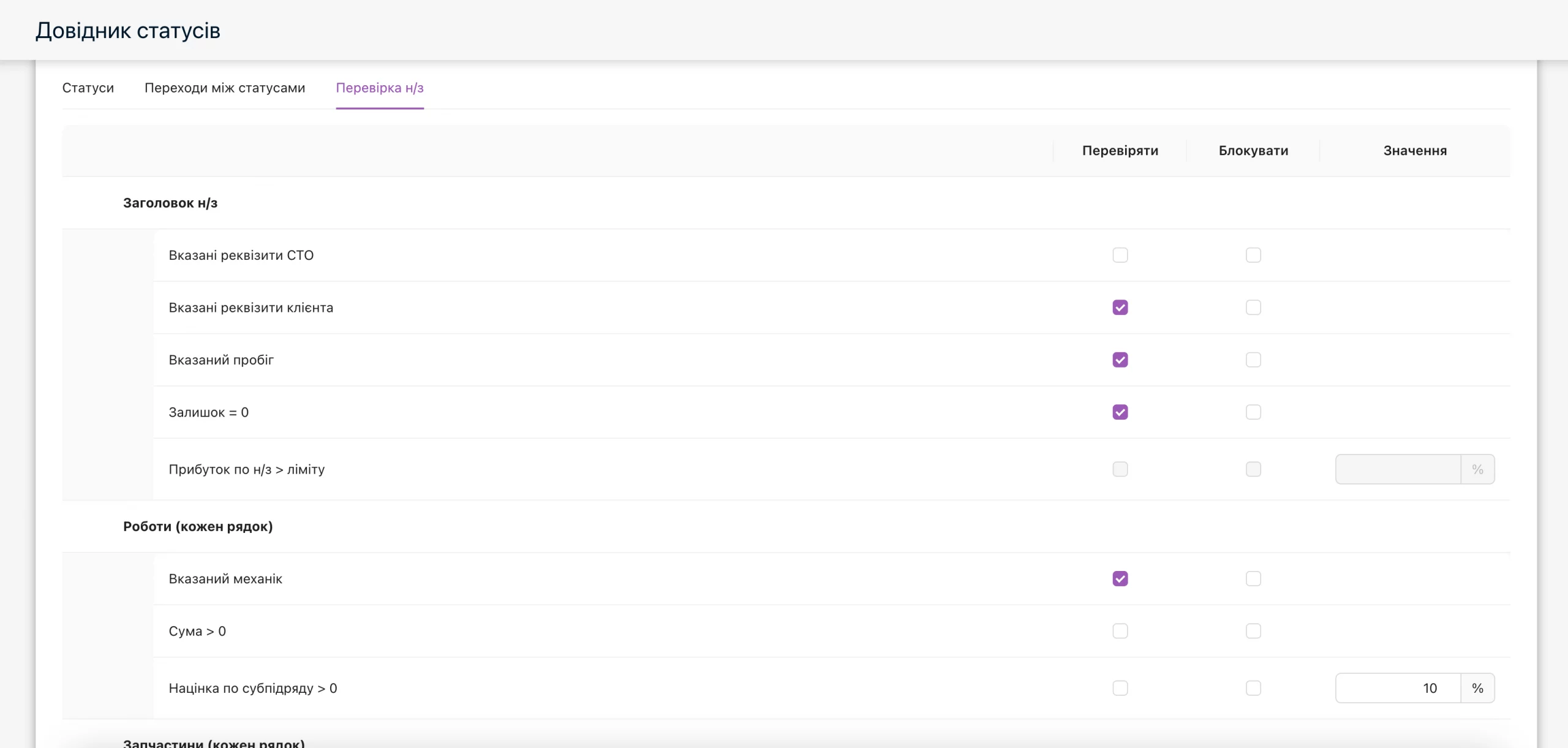Click the Вказані реквізити СТО row label
The height and width of the screenshot is (748, 1568).
click(x=241, y=255)
